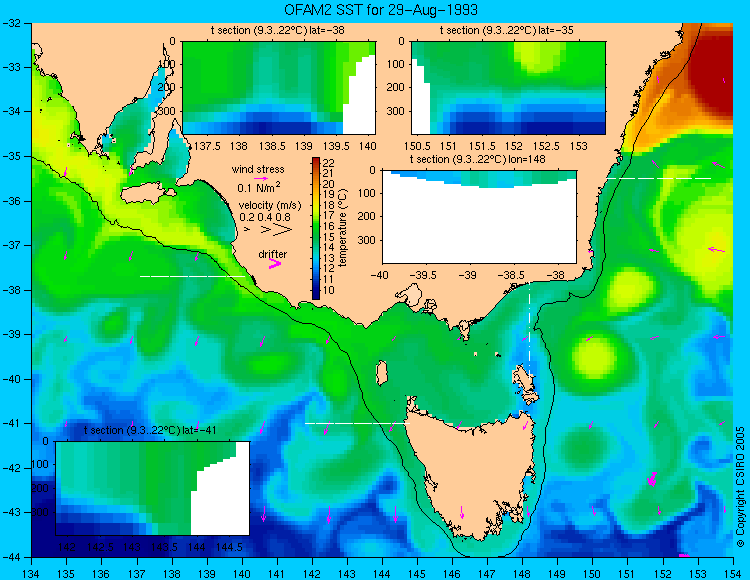Click the color bar tick label '22'
This screenshot has height=580, width=750.
tap(329, 163)
